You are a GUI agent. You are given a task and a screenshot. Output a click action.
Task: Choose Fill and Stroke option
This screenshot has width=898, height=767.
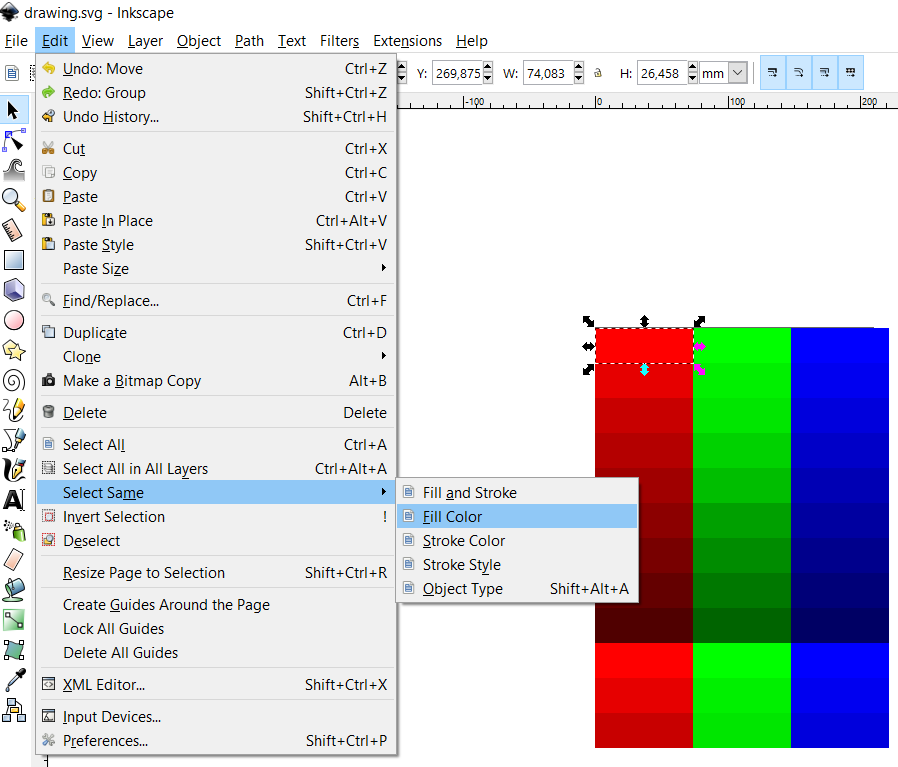coord(517,493)
